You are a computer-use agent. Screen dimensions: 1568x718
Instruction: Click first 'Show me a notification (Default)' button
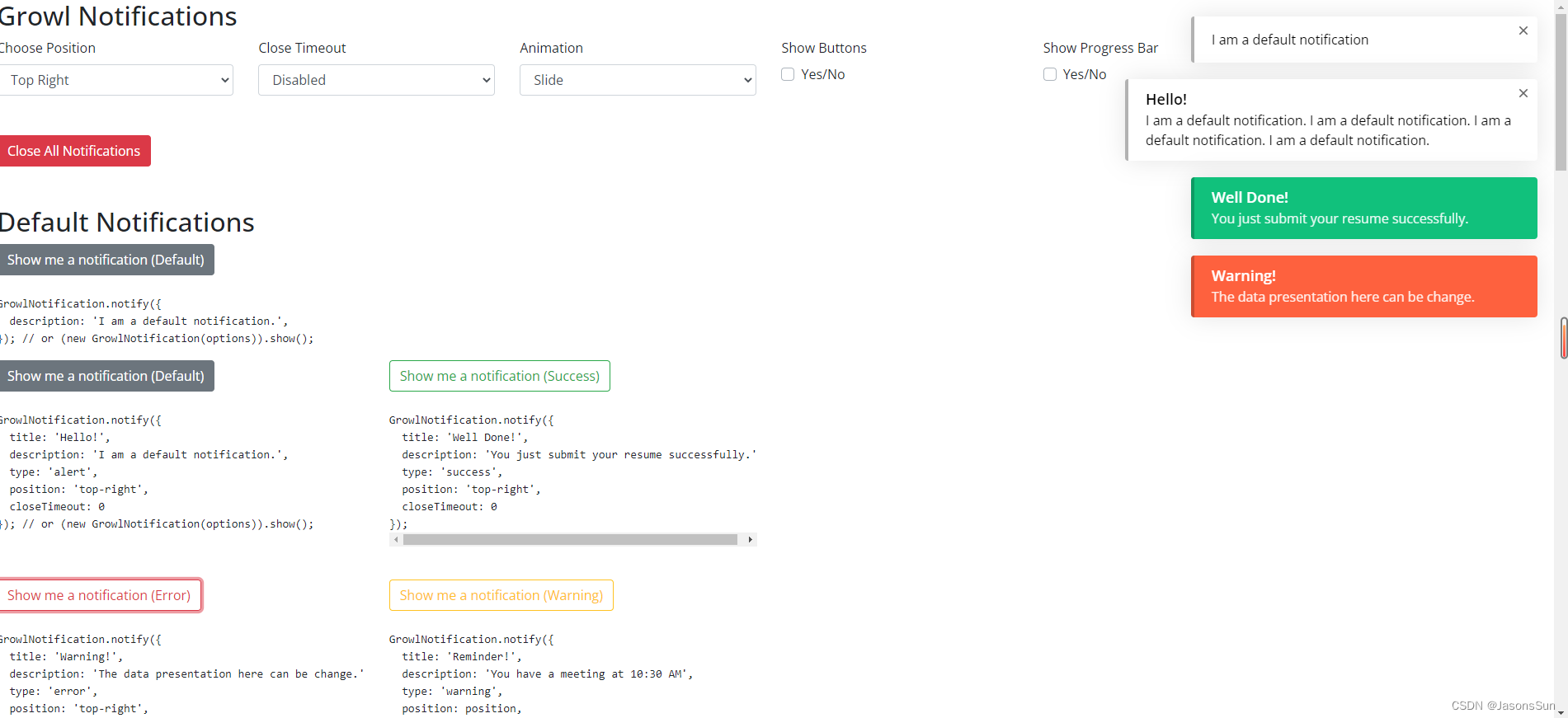click(x=106, y=260)
